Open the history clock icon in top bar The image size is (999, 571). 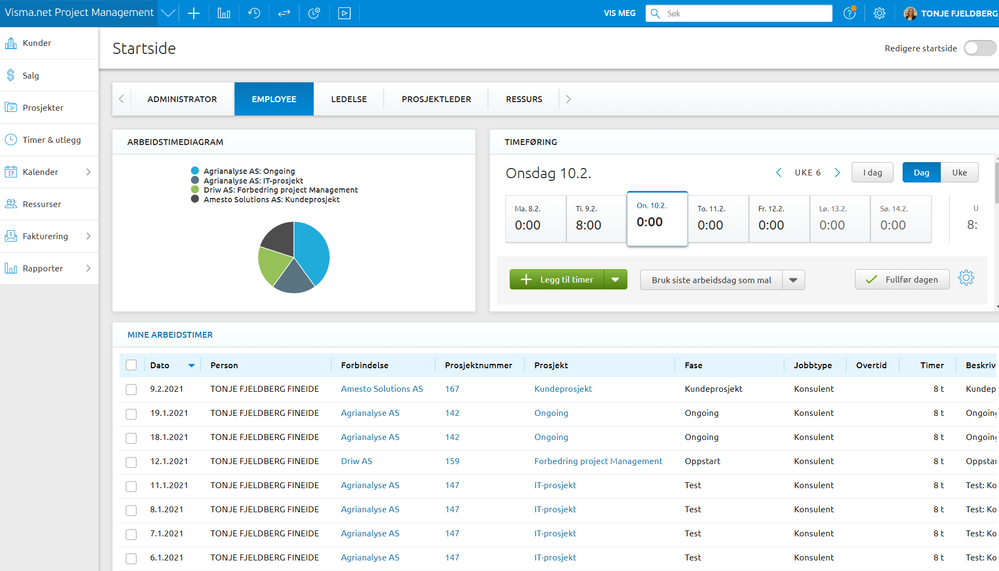[x=254, y=13]
